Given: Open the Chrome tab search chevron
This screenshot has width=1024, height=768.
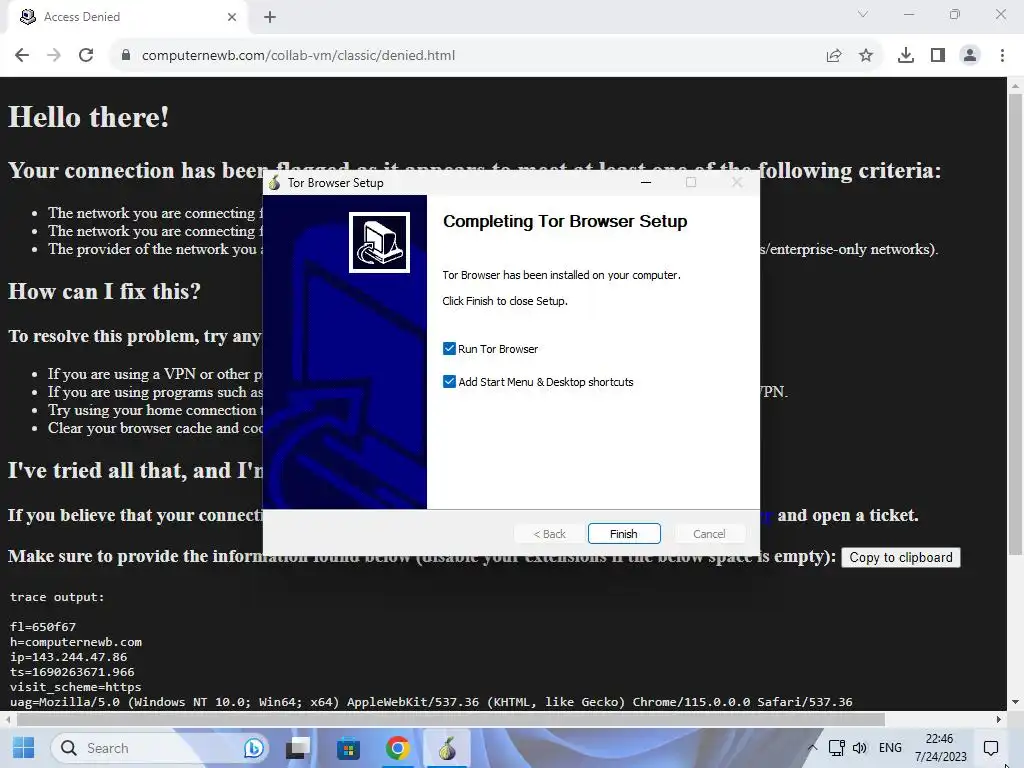Looking at the screenshot, I should (863, 14).
